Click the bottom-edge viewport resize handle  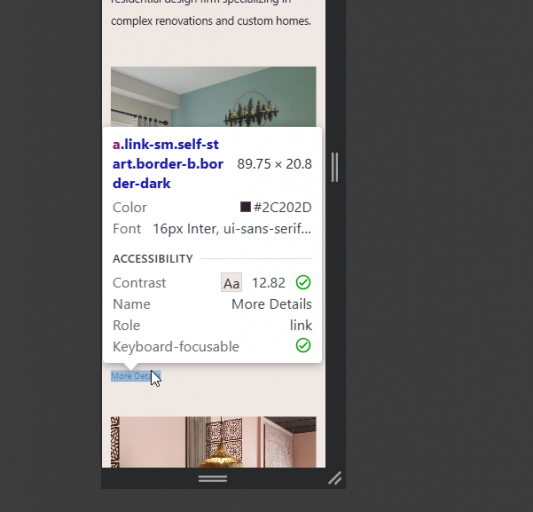(x=213, y=479)
